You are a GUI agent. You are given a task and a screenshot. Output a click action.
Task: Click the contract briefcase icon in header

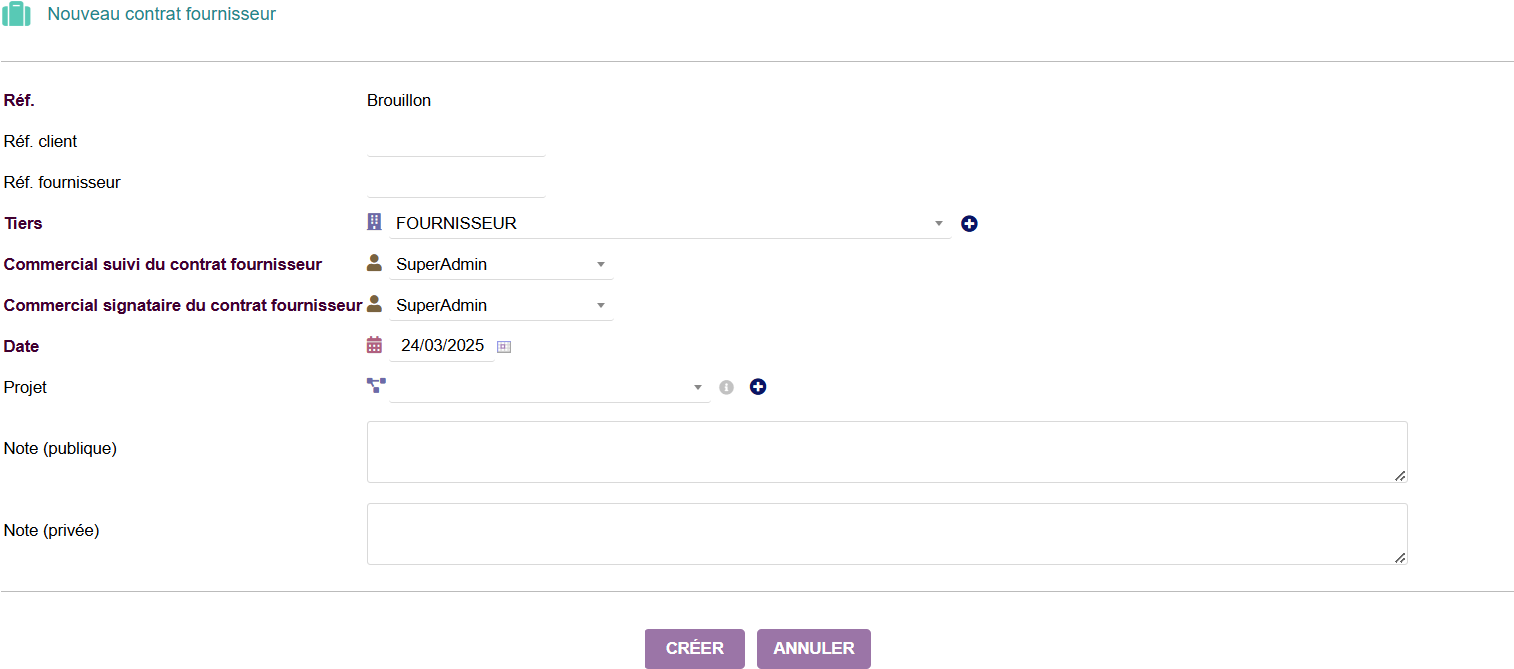pos(17,15)
